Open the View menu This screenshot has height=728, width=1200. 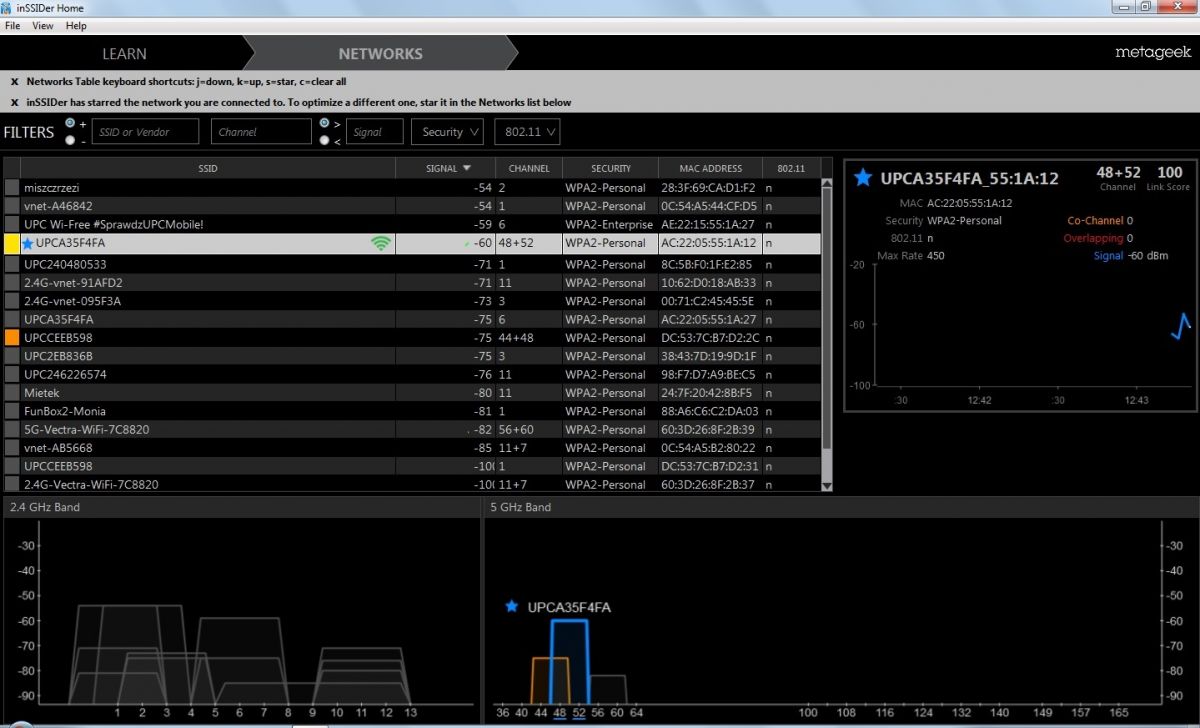(x=43, y=25)
